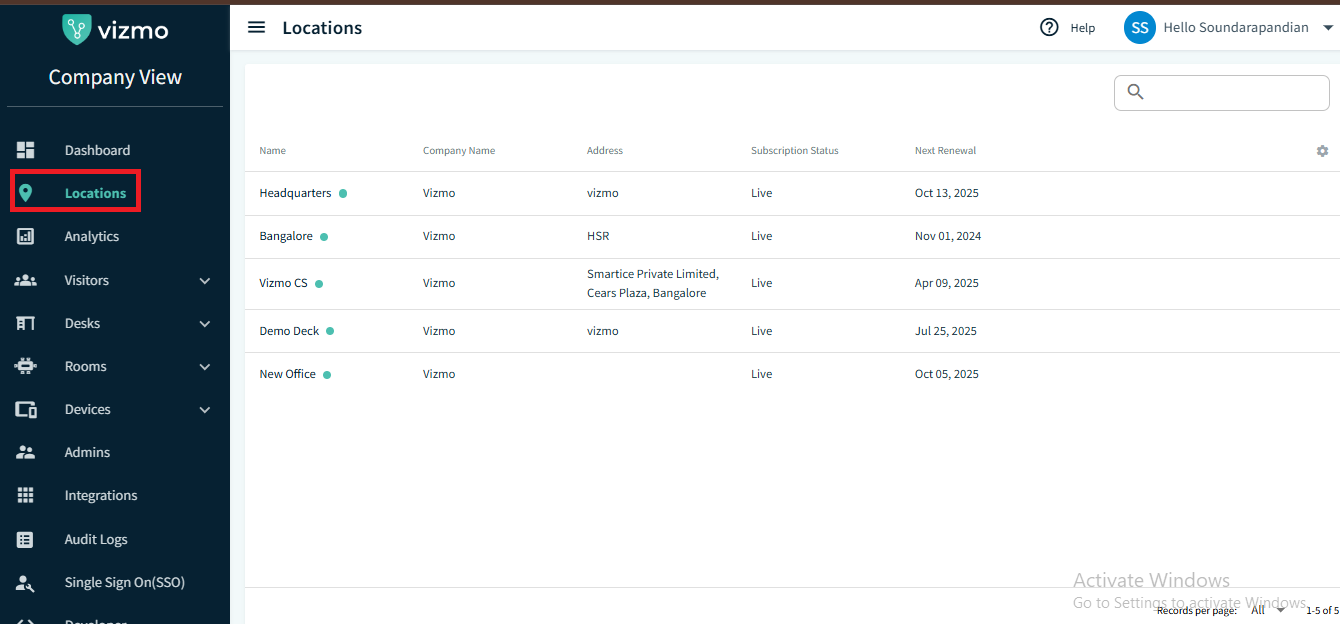Viewport: 1340px width, 624px height.
Task: Open the Headquarters location
Action: click(x=295, y=193)
